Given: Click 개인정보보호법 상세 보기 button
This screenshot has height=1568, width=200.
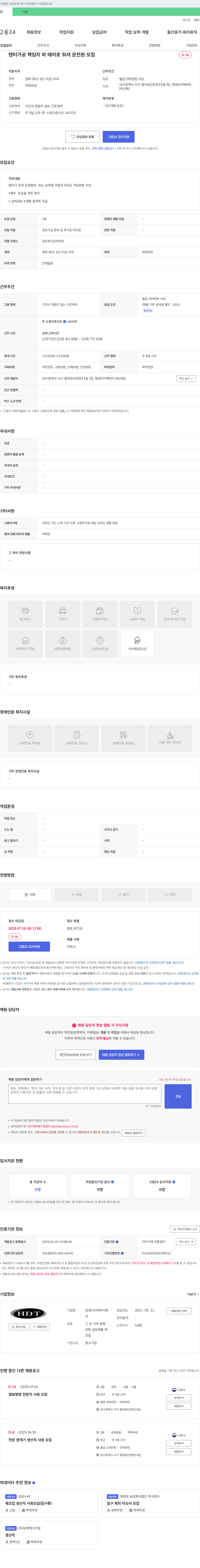Looking at the screenshot, I should coord(75,1055).
